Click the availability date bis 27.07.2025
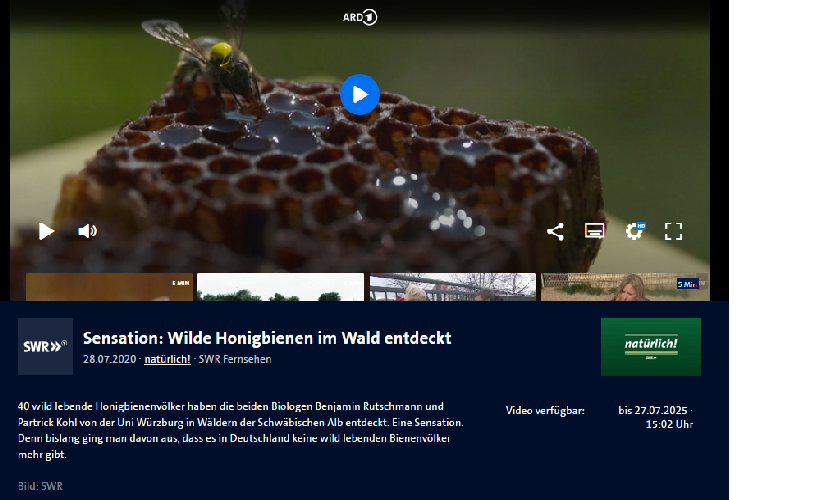Screen dimensions: 819x500 pos(655,410)
